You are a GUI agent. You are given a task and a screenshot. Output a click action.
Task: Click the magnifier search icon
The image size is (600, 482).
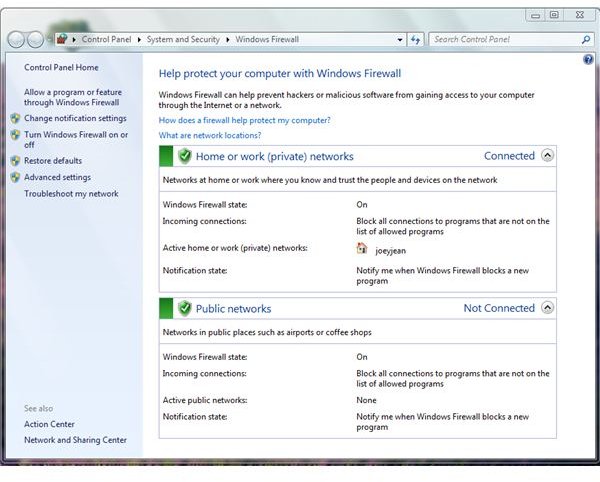(585, 39)
